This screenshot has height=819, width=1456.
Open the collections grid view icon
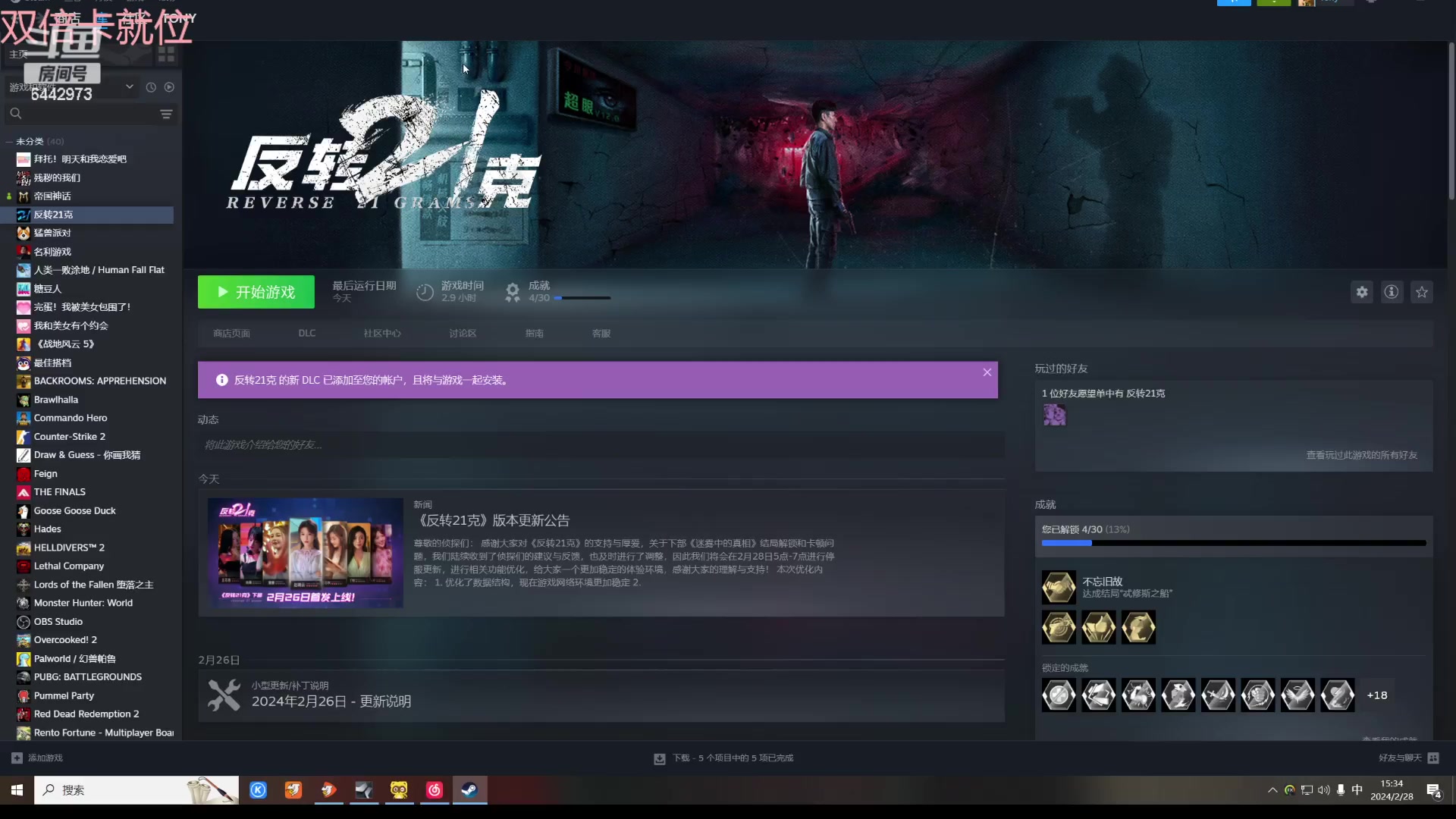pyautogui.click(x=166, y=54)
